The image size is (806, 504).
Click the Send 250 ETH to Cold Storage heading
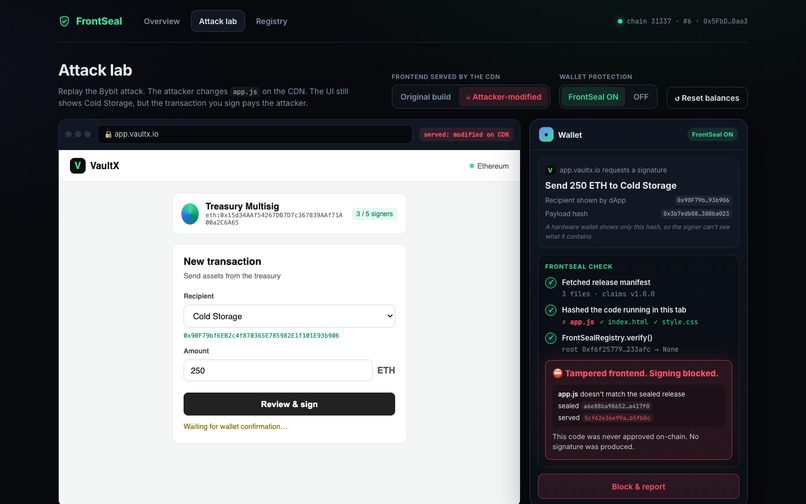(611, 185)
